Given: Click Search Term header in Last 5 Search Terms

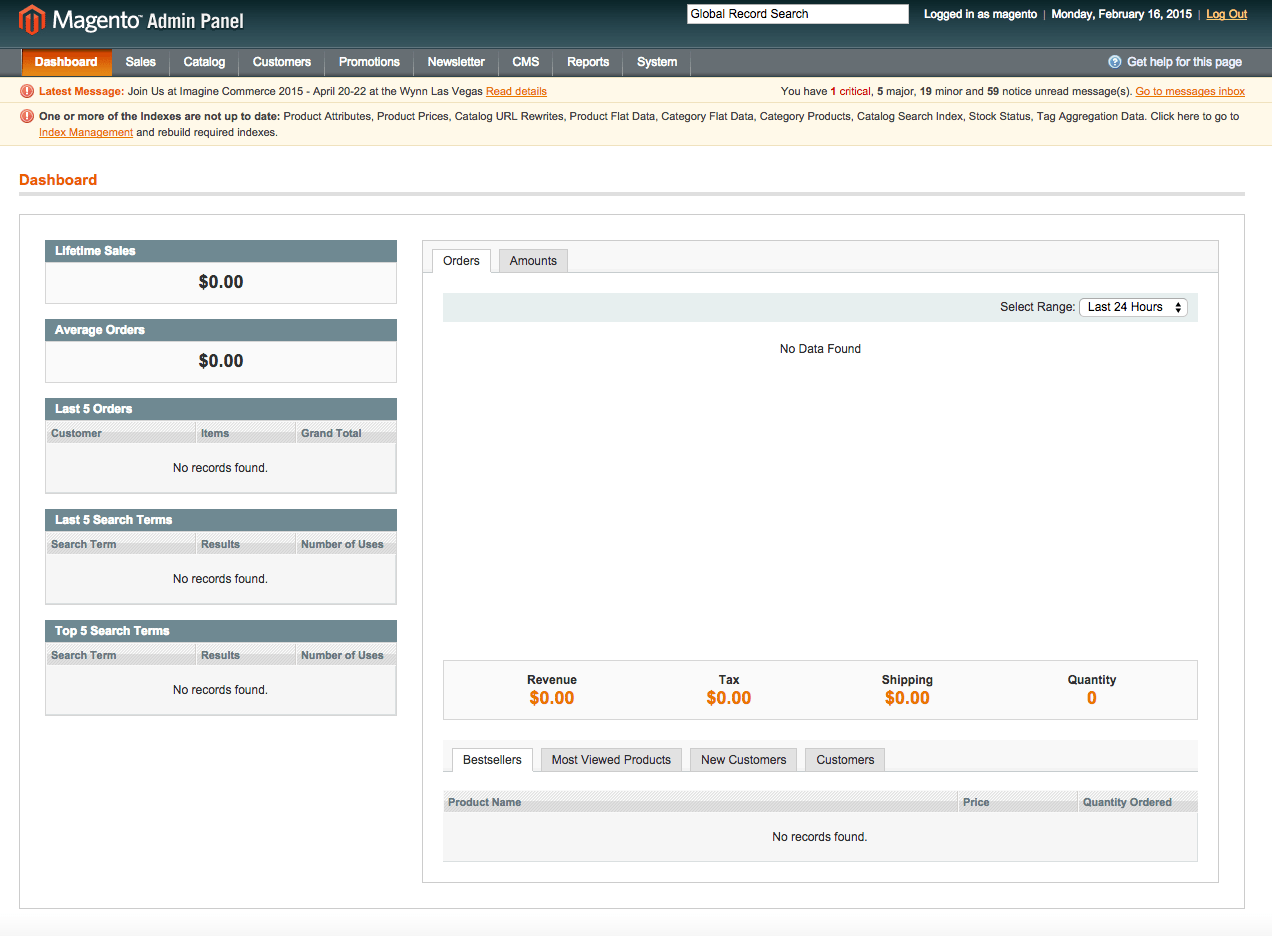Looking at the screenshot, I should pos(120,544).
